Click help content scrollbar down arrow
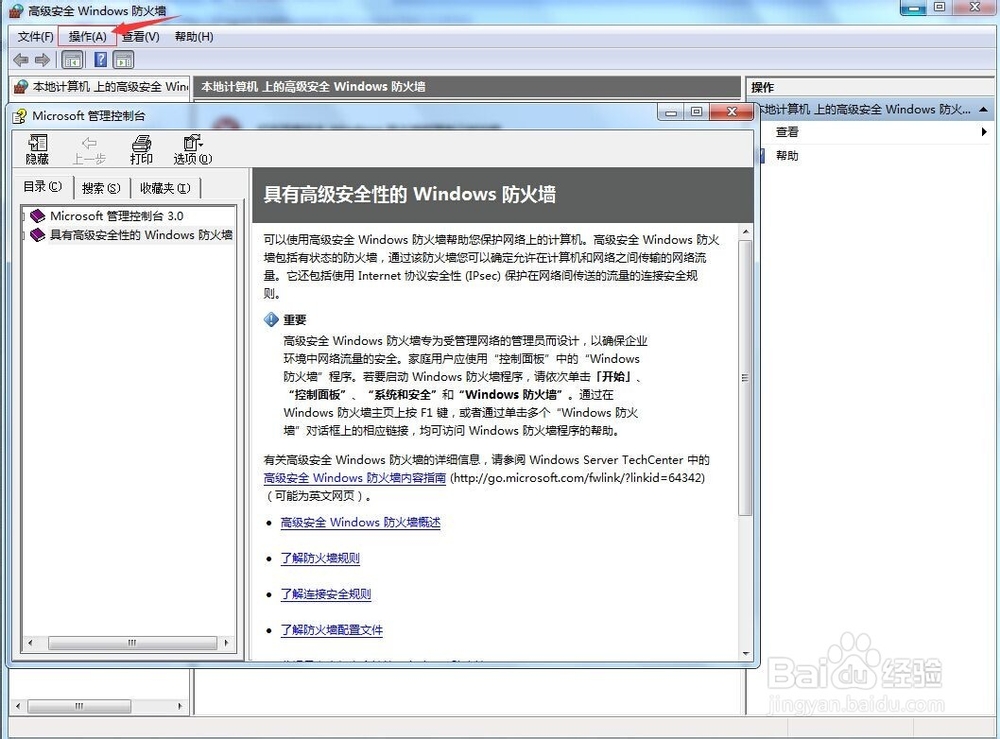This screenshot has width=1000, height=739. [745, 654]
